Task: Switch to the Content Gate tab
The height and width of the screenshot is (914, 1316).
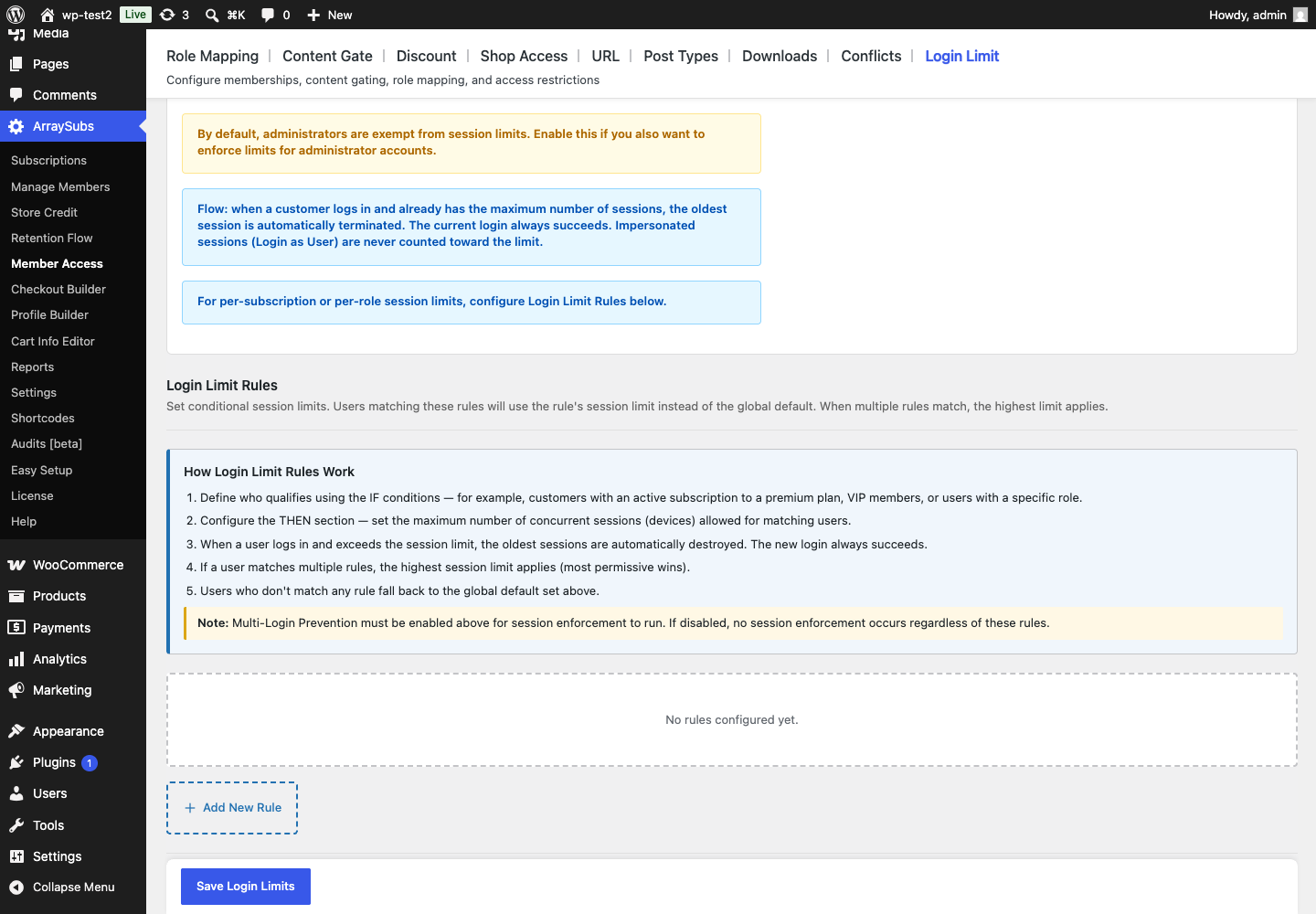Action: (327, 56)
